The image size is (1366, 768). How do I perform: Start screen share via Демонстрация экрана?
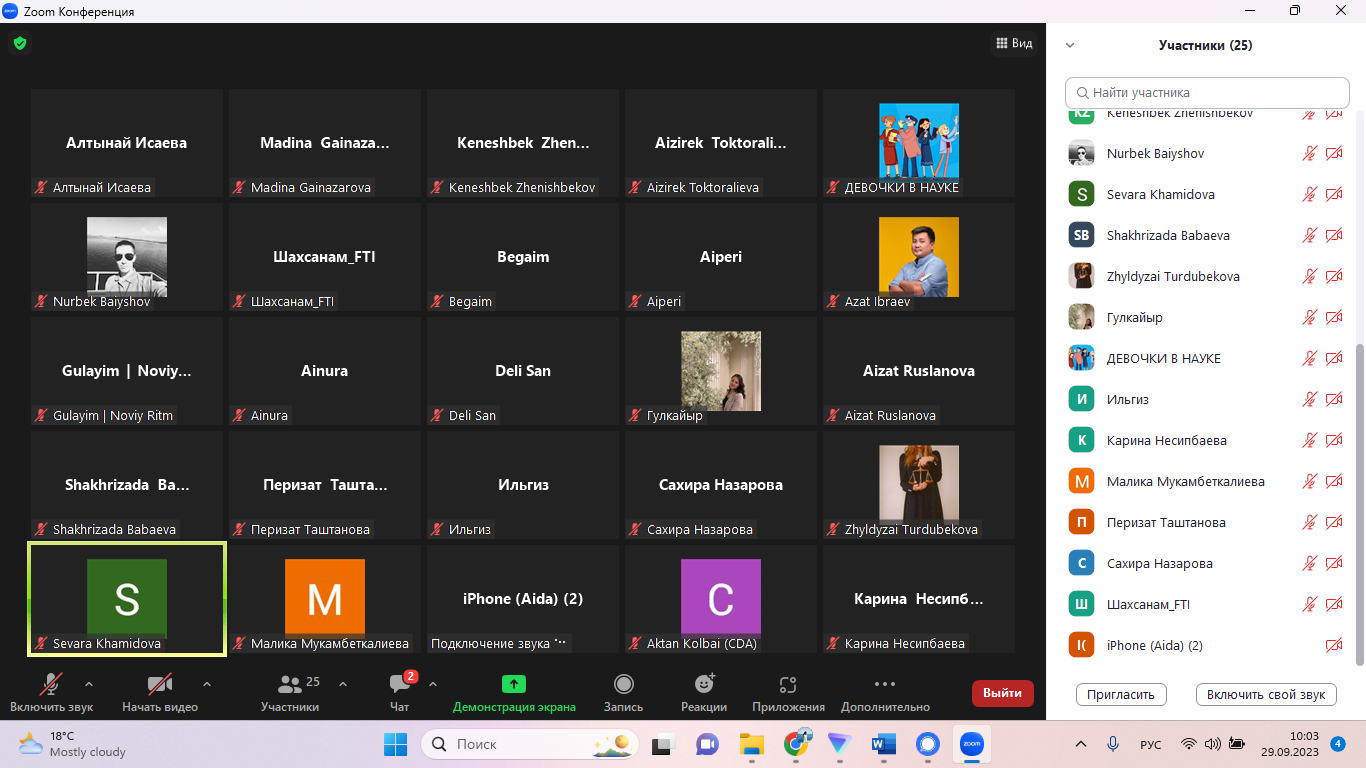[x=514, y=685]
